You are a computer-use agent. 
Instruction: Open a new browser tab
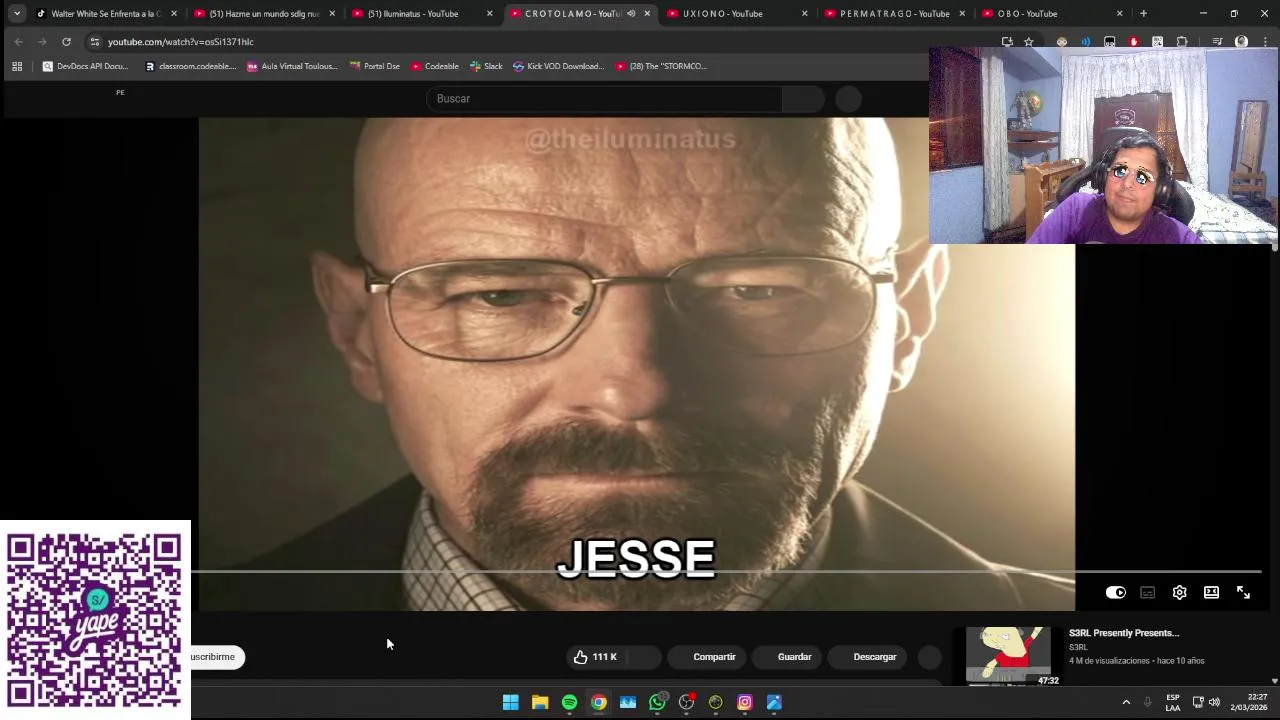pyautogui.click(x=1143, y=14)
